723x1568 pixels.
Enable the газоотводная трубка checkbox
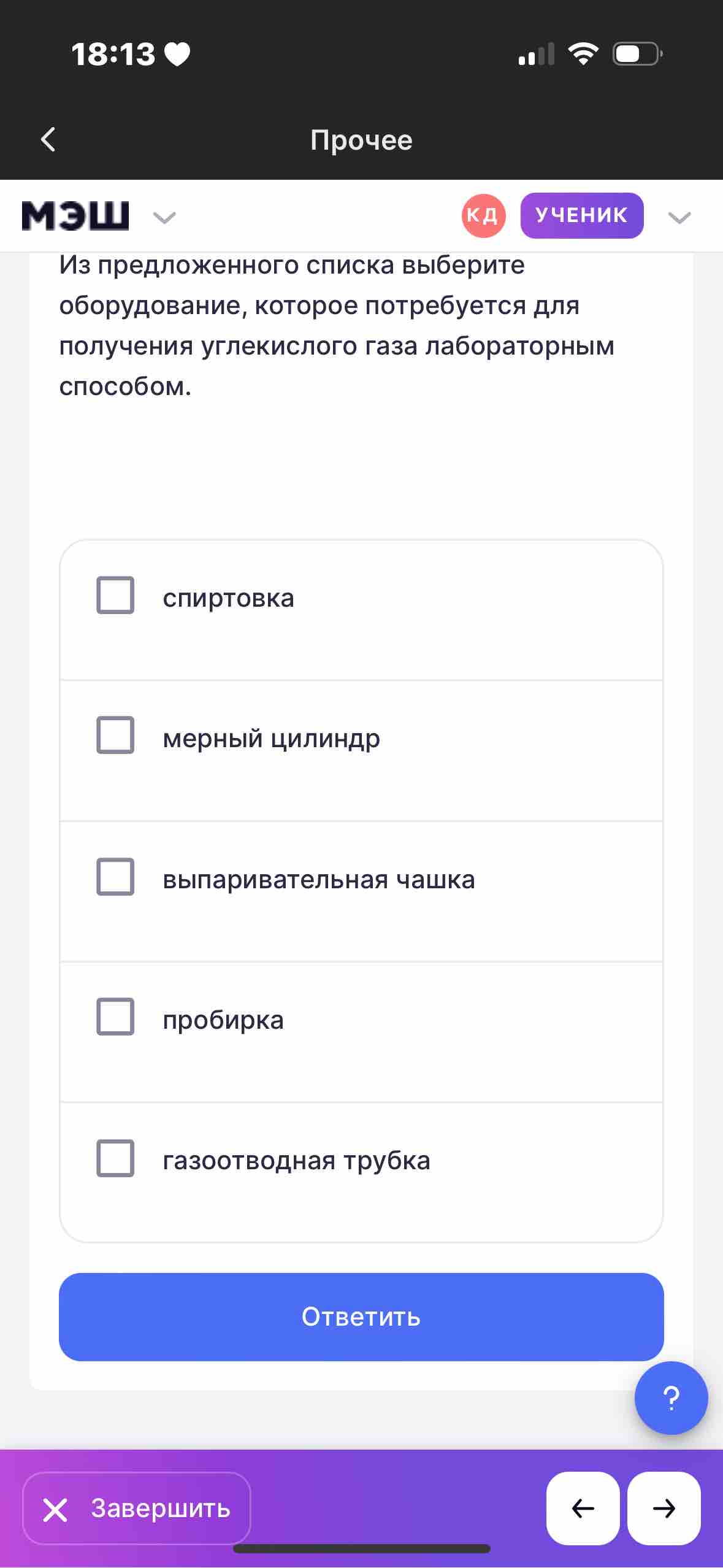point(115,1158)
